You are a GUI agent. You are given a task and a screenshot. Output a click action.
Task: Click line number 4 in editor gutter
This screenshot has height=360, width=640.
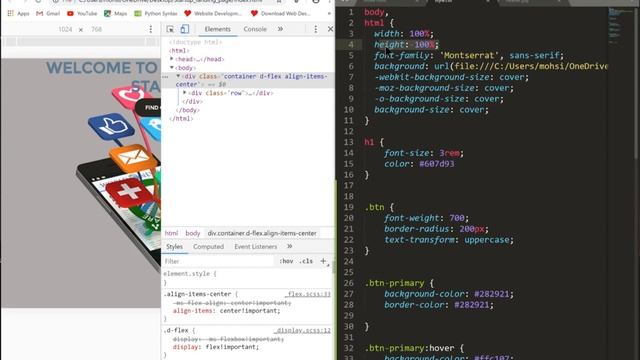[351, 44]
